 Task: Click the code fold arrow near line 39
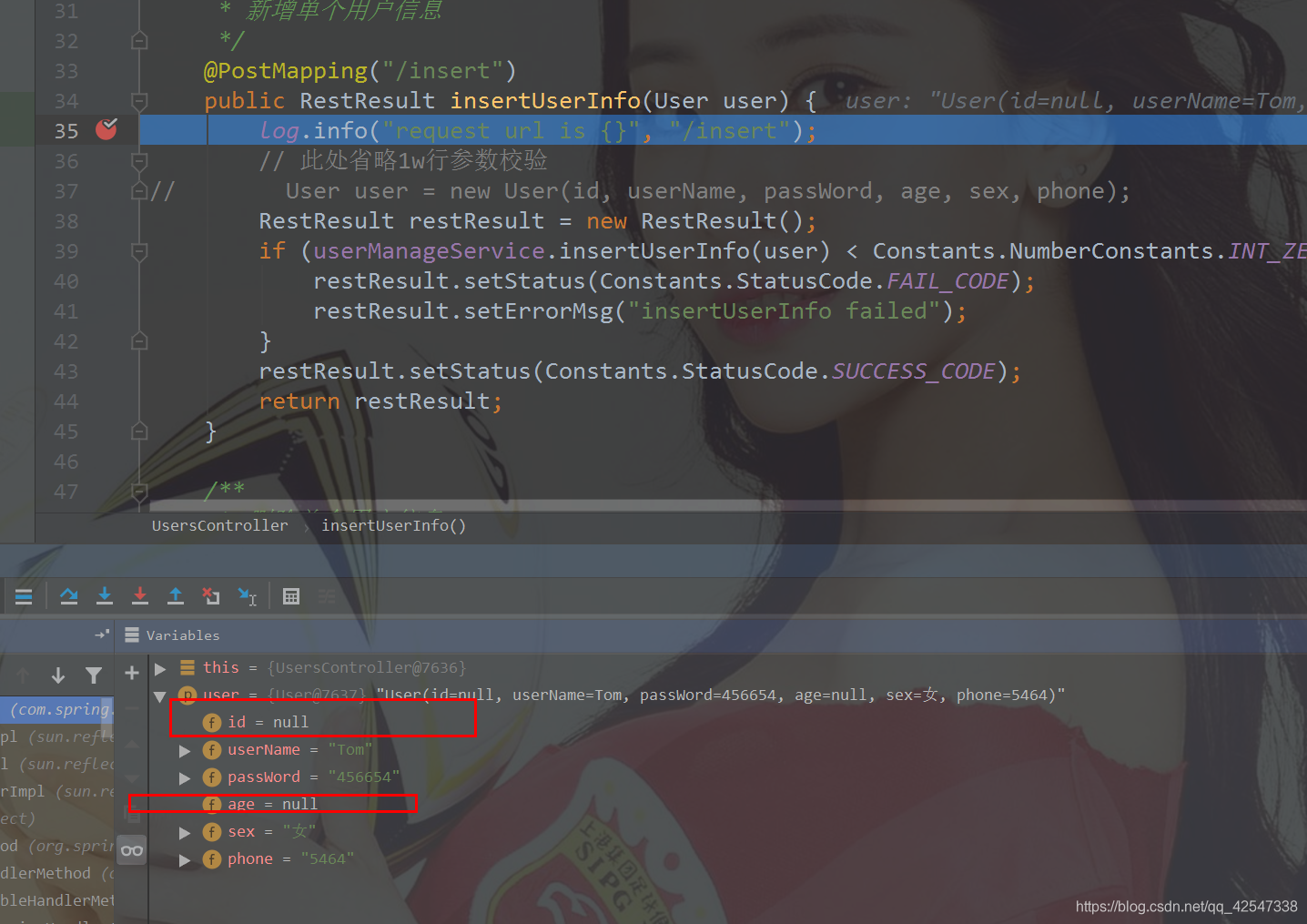click(x=138, y=250)
